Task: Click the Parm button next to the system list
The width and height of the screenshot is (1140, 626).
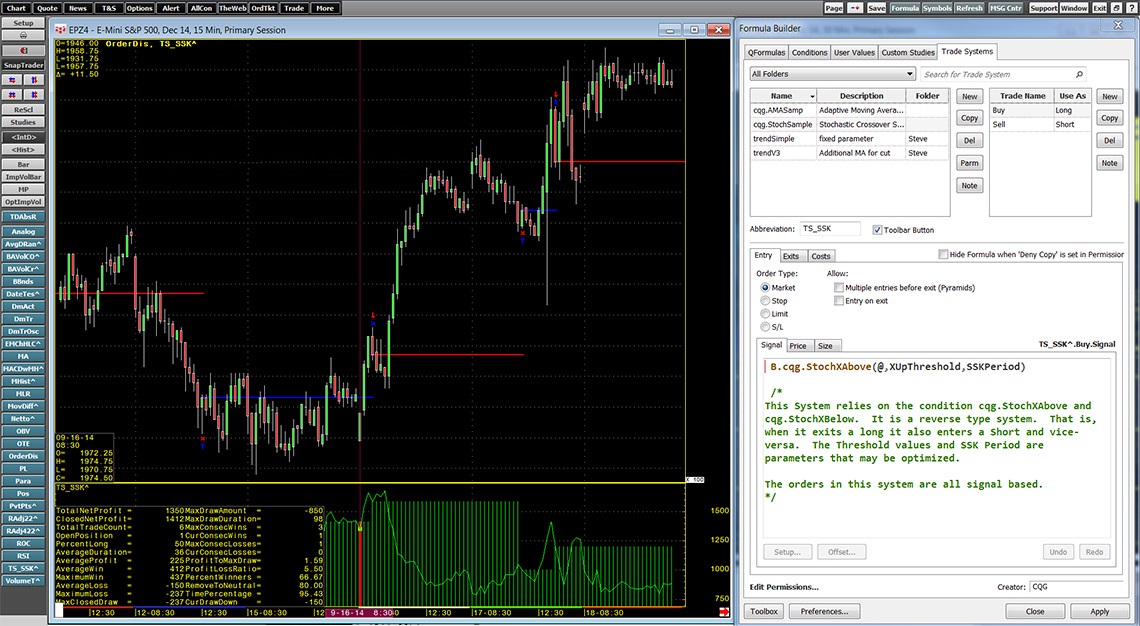Action: [969, 162]
